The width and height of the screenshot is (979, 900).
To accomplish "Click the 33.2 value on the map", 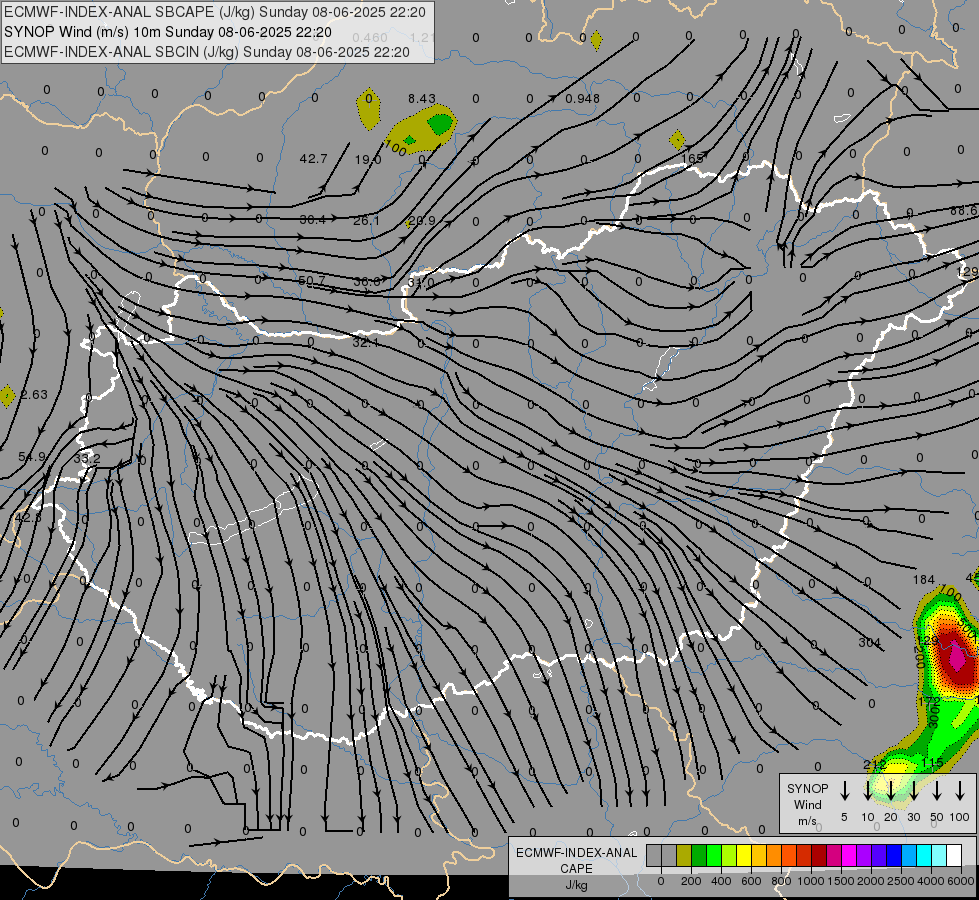I will coord(87,458).
